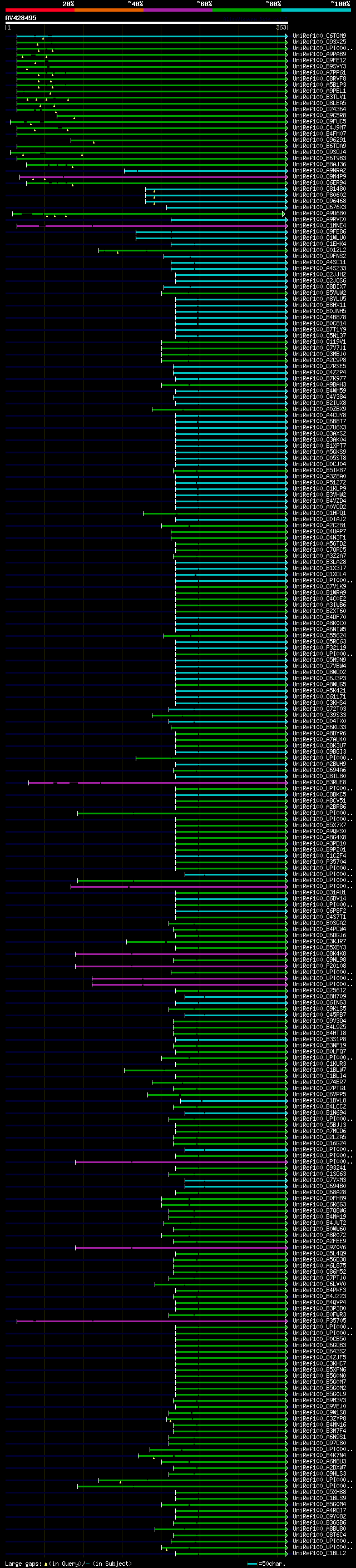
Task: Select hit label UniRef100_B1XPT7
Action: [319, 446]
